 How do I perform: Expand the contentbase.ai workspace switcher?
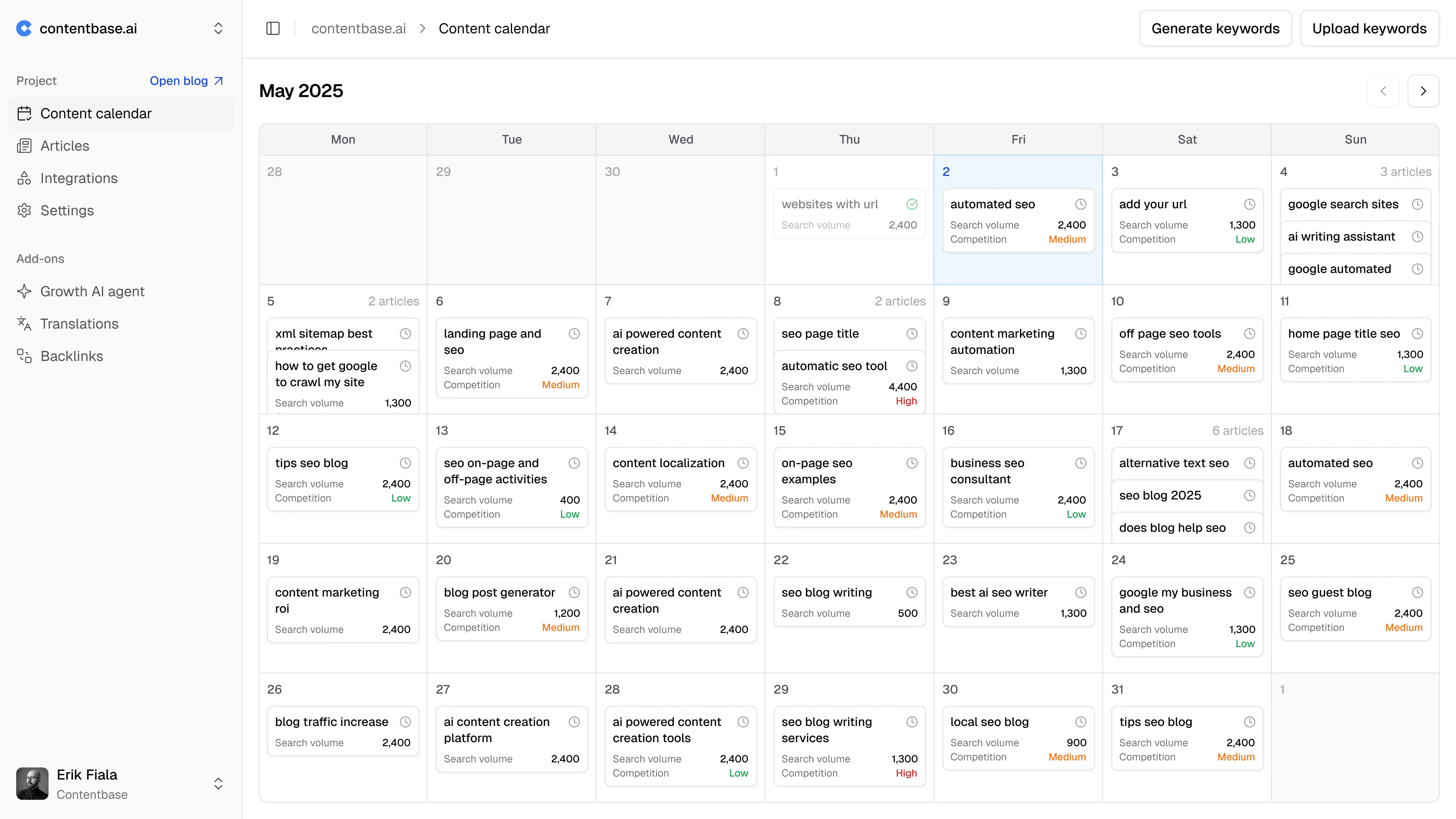tap(218, 28)
